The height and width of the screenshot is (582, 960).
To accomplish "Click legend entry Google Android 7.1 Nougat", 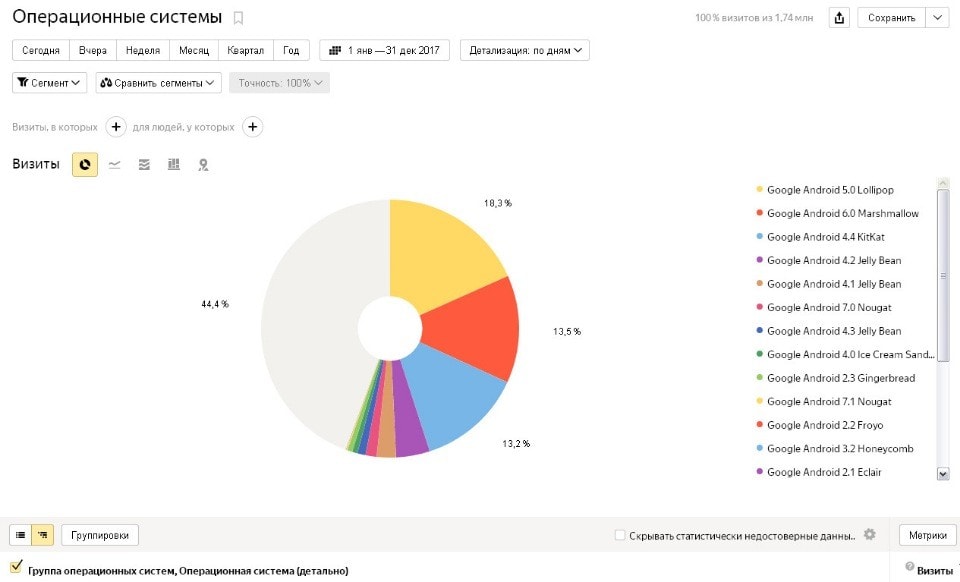I will (829, 401).
